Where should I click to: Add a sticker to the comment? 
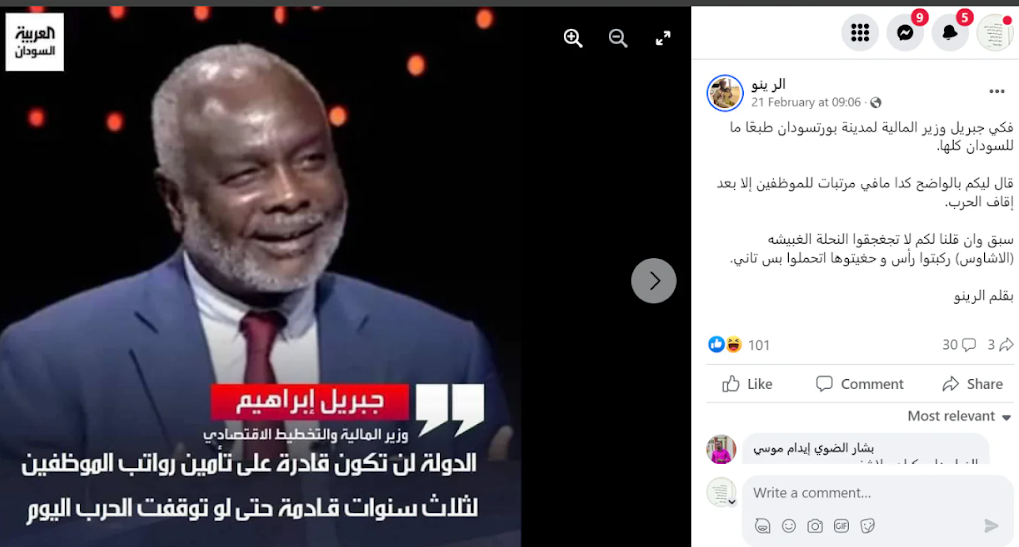868,526
